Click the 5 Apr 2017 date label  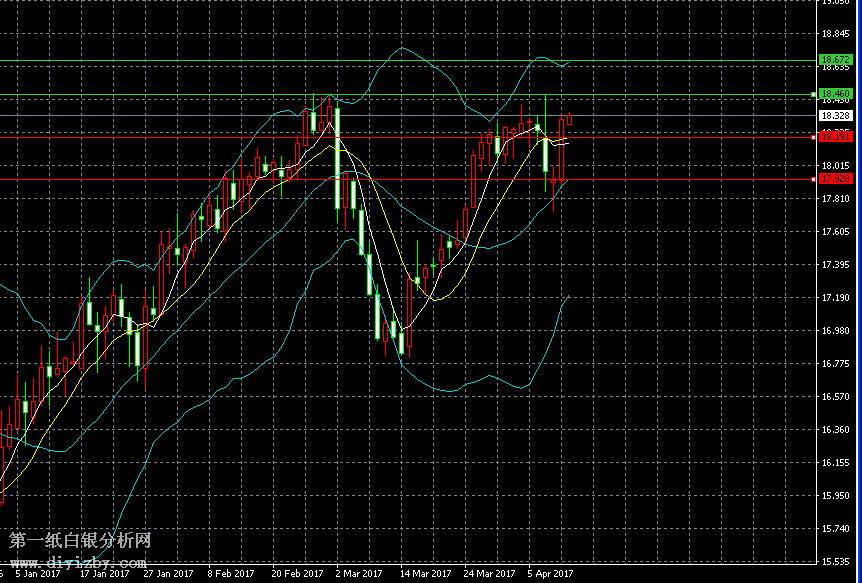tap(550, 574)
